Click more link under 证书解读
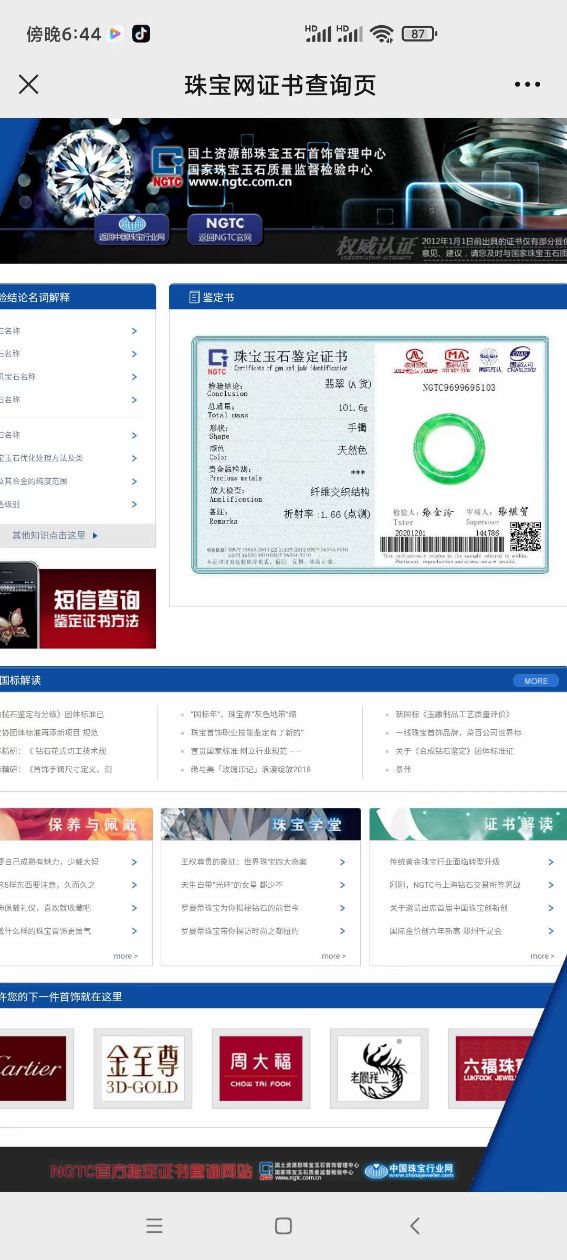The image size is (567, 1260). (x=542, y=956)
